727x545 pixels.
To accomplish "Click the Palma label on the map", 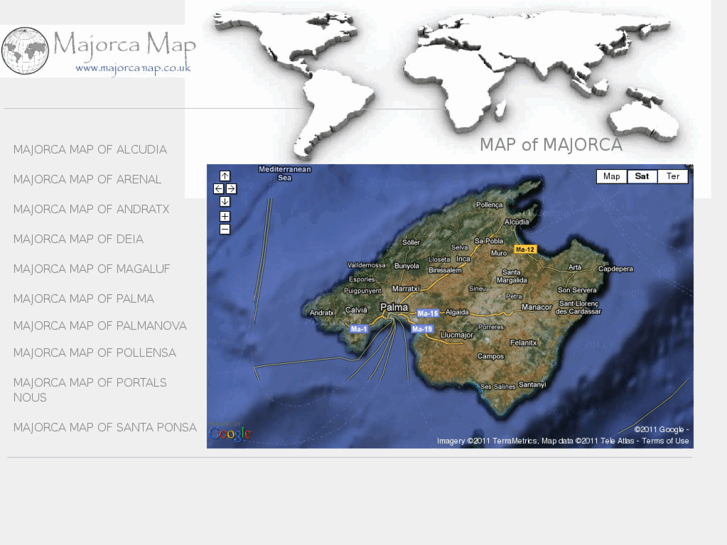I will [x=394, y=307].
